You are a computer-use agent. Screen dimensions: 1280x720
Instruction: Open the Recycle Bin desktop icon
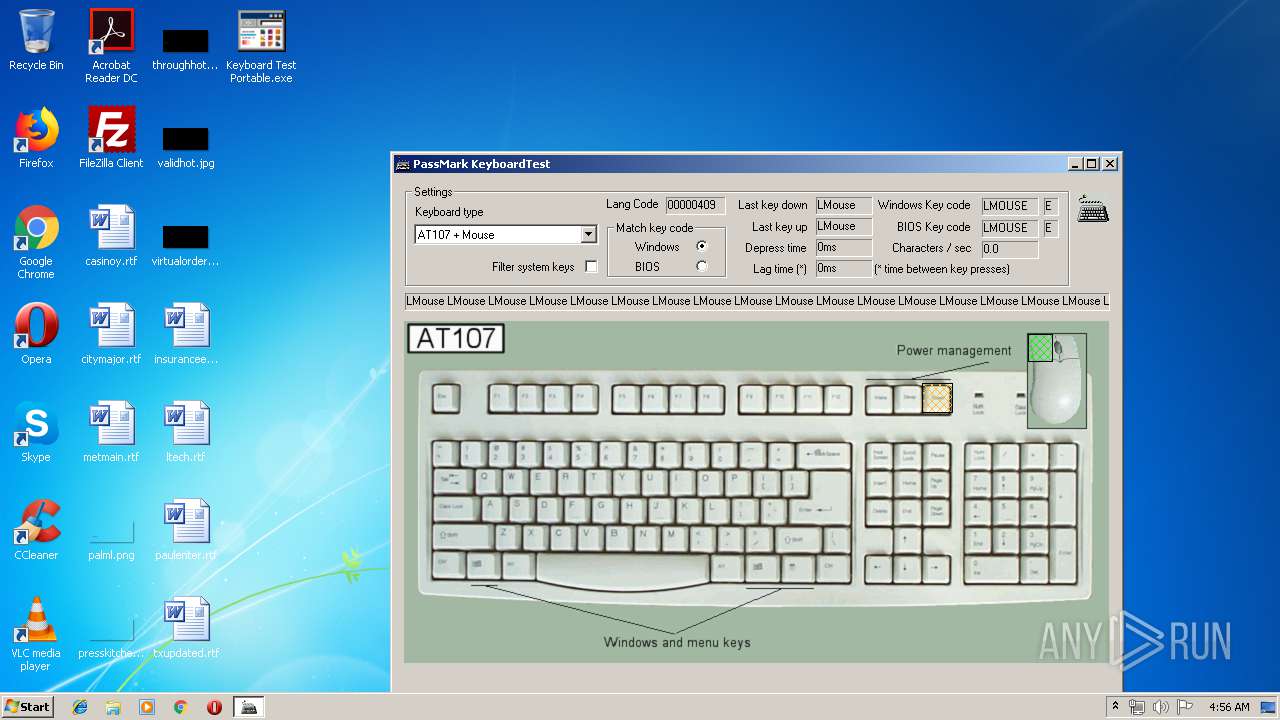coord(36,41)
